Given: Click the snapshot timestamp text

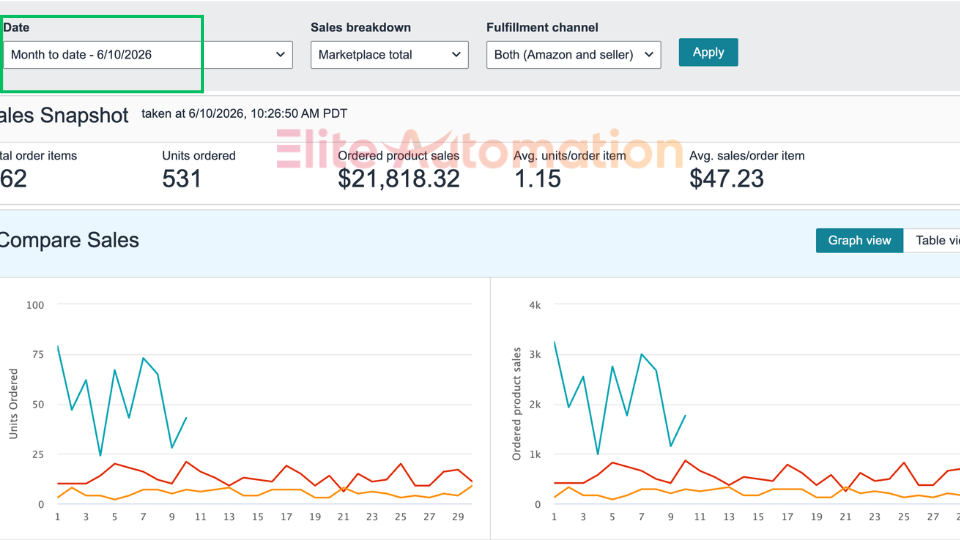Looking at the screenshot, I should (244, 114).
